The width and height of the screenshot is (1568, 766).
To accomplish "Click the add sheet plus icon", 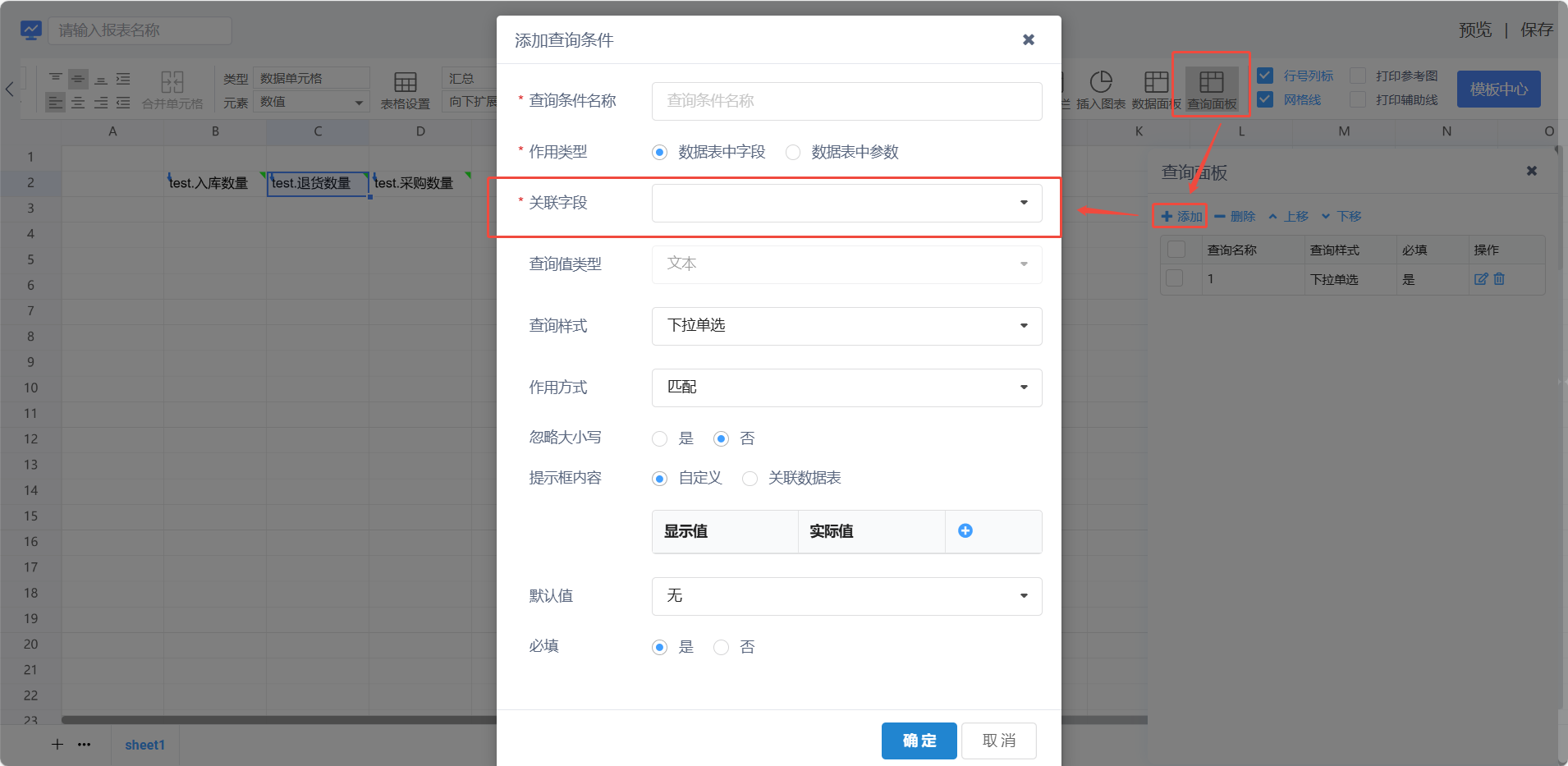I will [x=57, y=745].
